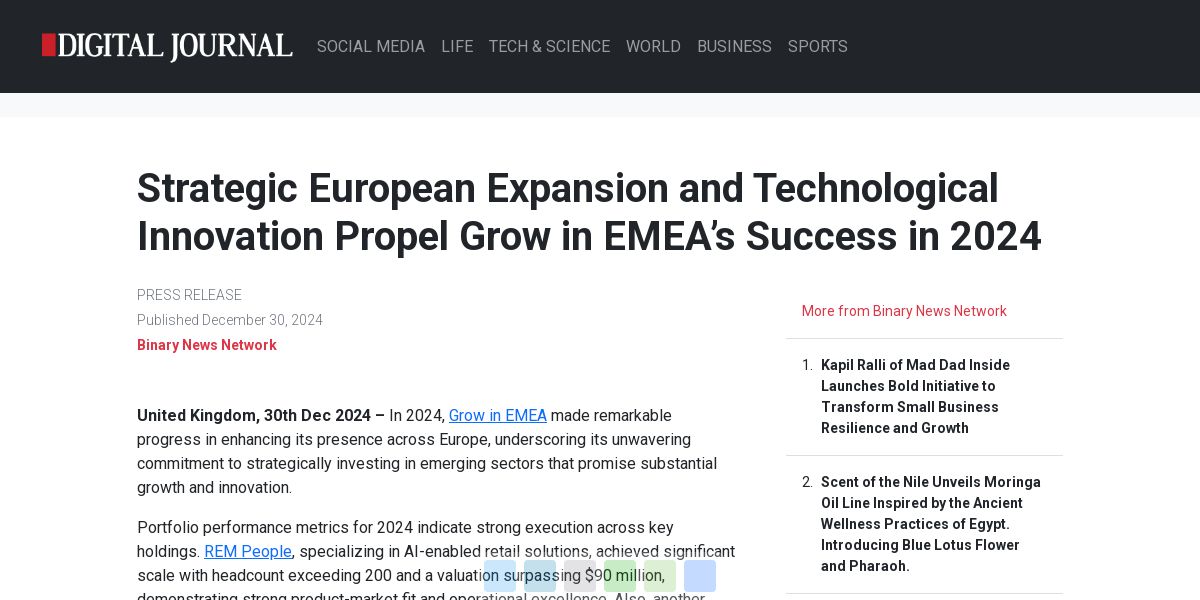The image size is (1200, 600).
Task: Follow the REM People link
Action: [x=248, y=551]
